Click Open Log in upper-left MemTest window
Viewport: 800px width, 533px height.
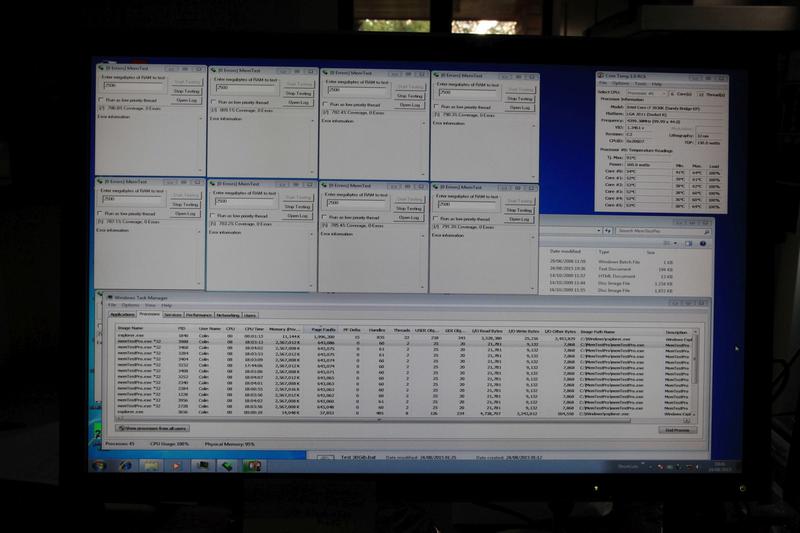tap(186, 100)
